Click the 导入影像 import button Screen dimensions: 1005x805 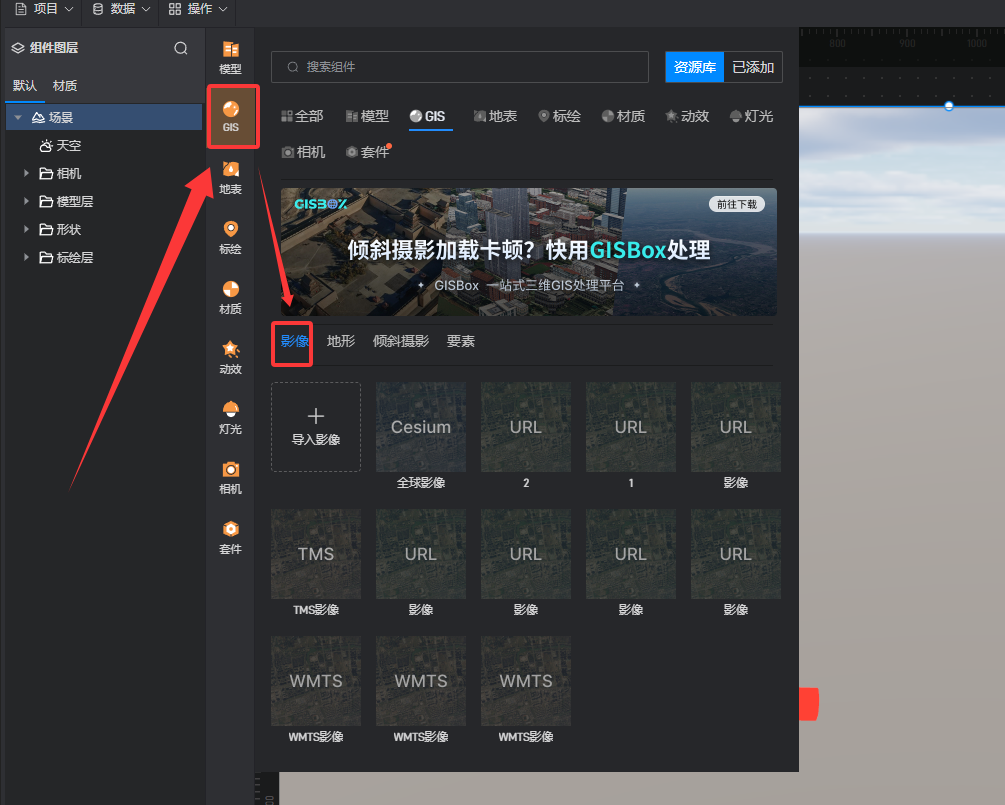pyautogui.click(x=315, y=427)
